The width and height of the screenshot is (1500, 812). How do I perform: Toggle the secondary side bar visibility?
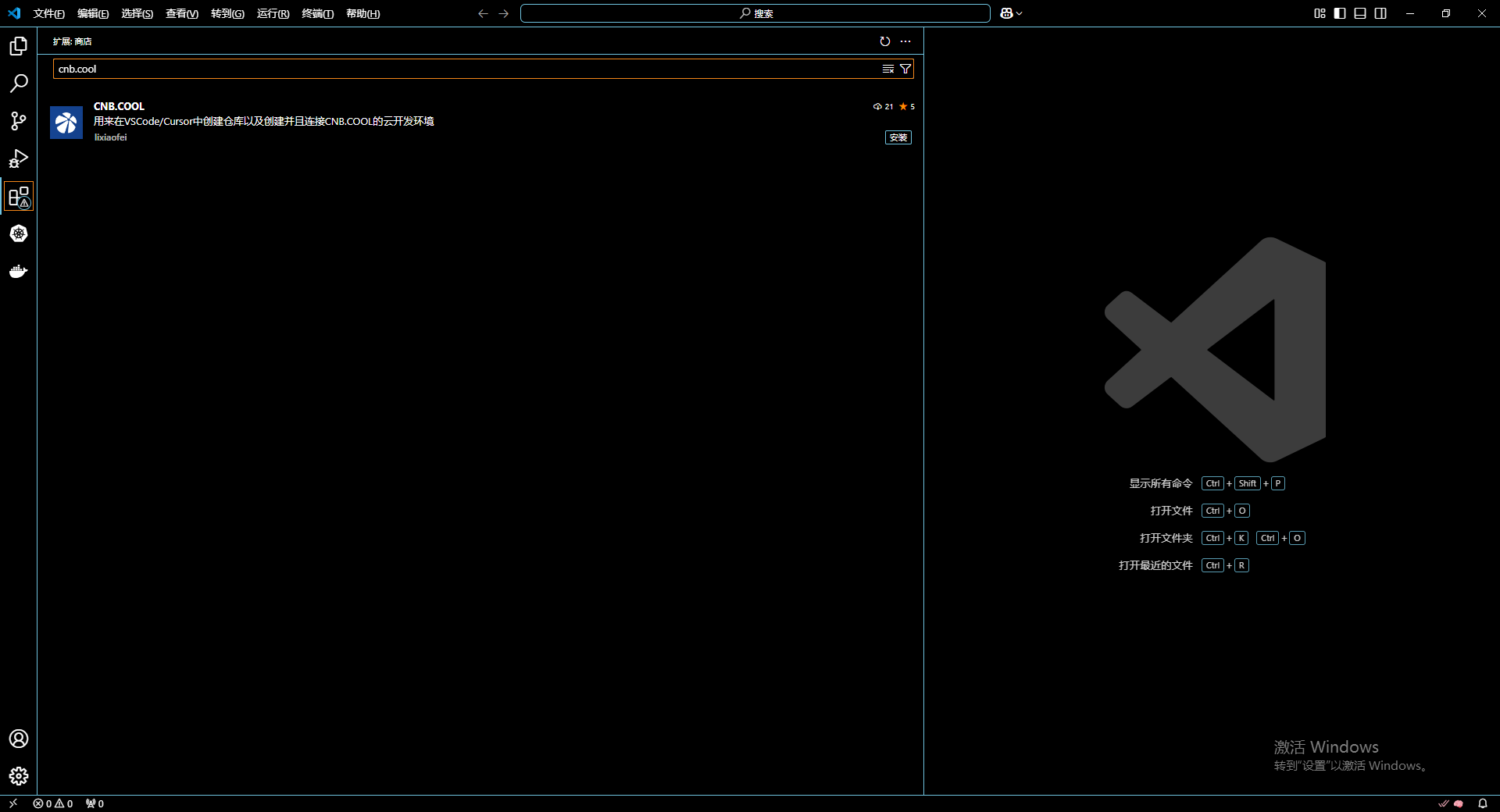click(x=1380, y=13)
